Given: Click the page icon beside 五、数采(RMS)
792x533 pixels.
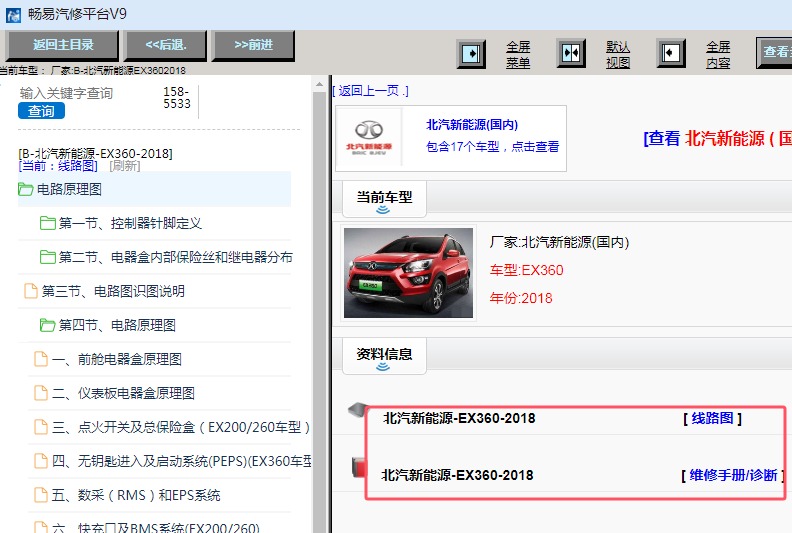Looking at the screenshot, I should 41,495.
